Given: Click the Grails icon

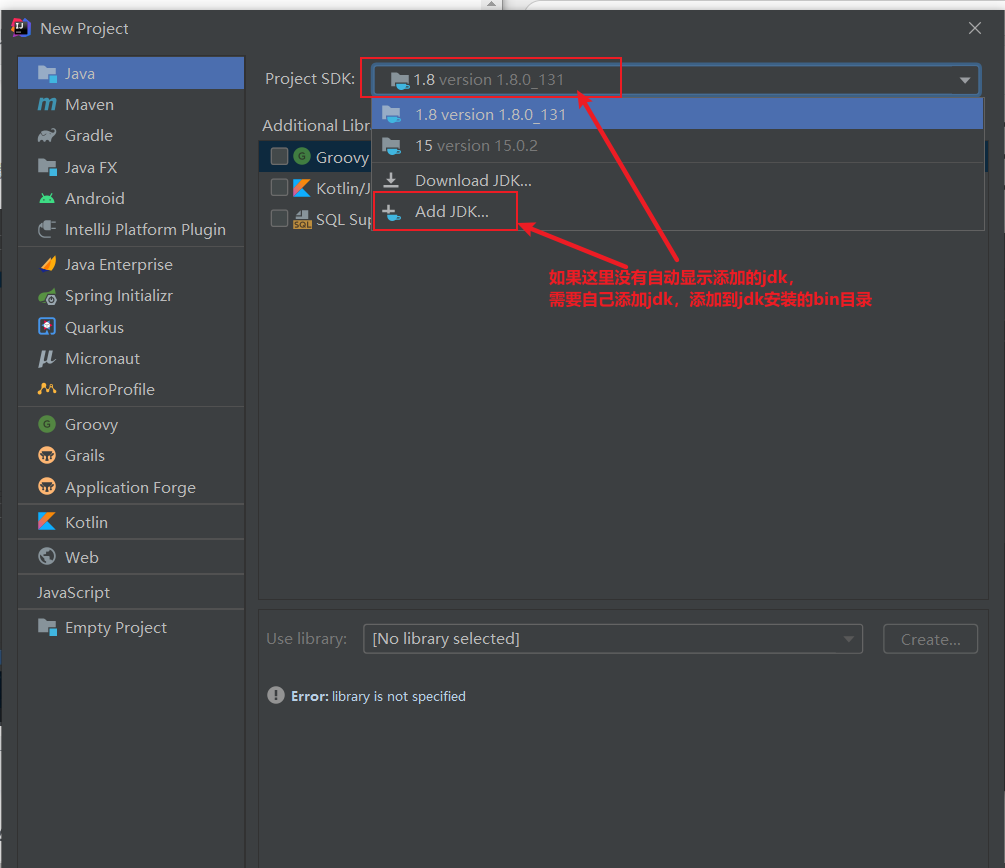Looking at the screenshot, I should 47,455.
